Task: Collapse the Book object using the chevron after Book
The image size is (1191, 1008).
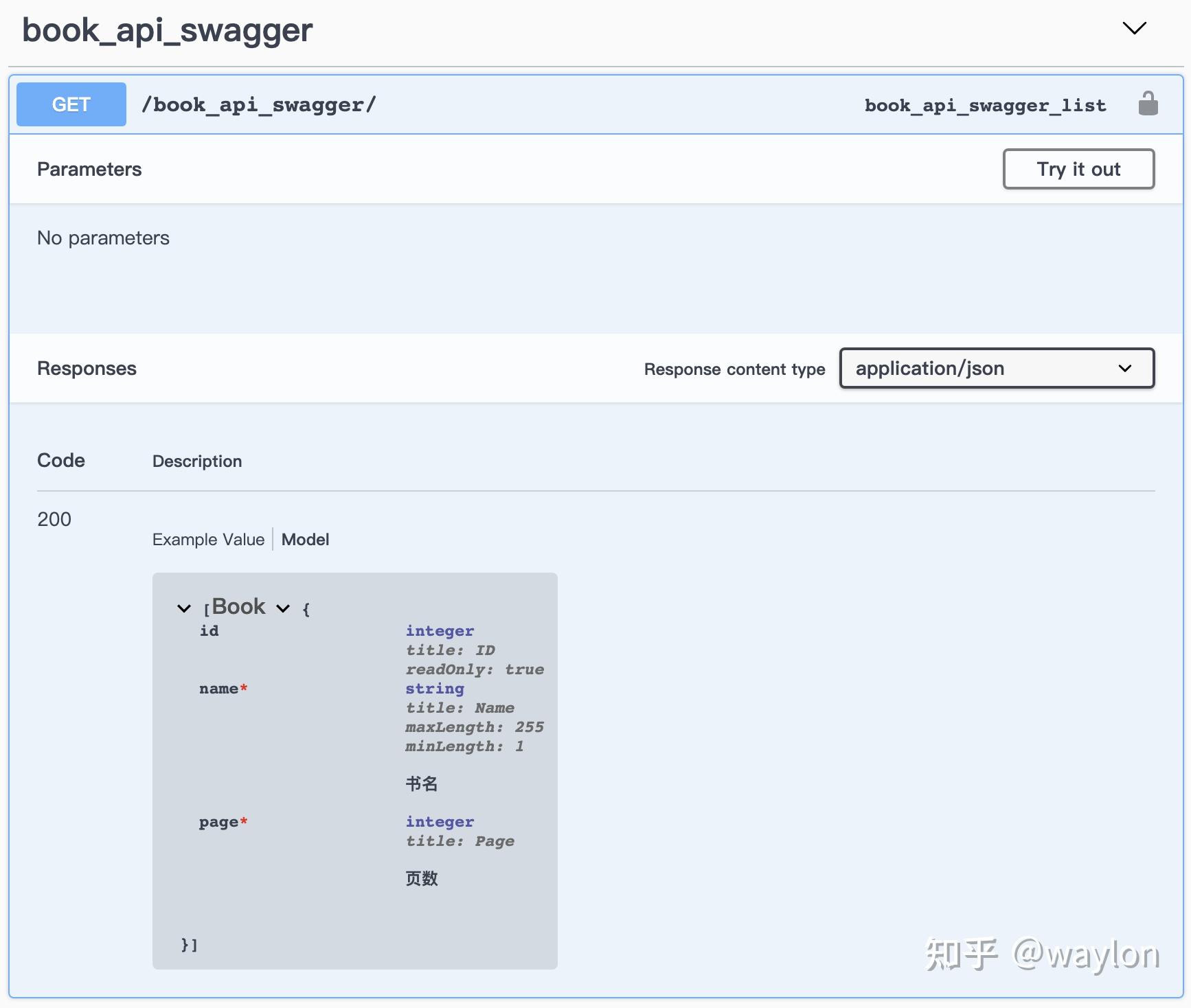Action: point(282,608)
